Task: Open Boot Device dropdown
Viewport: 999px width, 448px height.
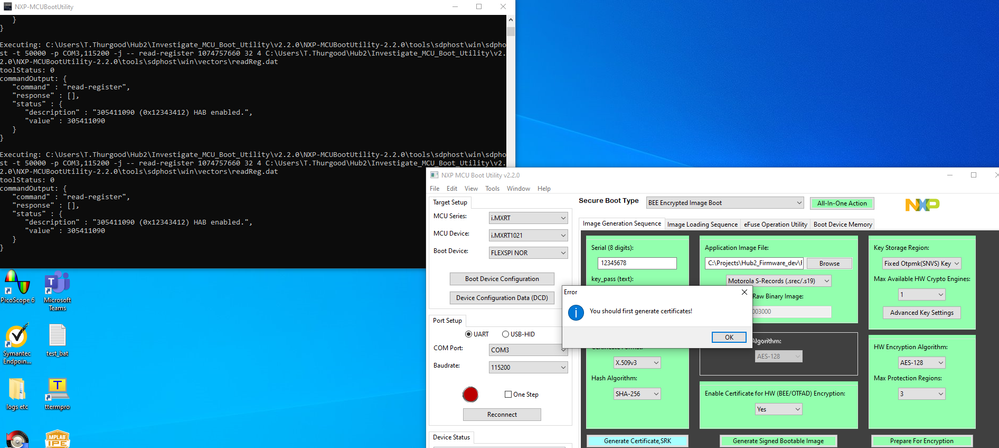Action: point(528,253)
